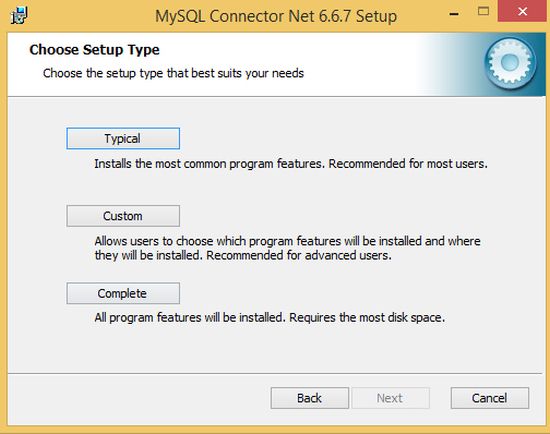Click the gear logo in the header
550x434 pixels.
tap(510, 63)
